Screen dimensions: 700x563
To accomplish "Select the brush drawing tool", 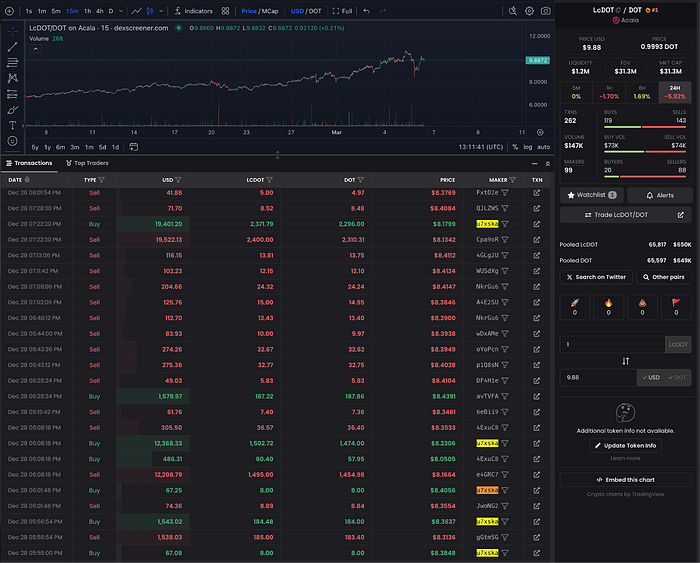I will (12, 109).
